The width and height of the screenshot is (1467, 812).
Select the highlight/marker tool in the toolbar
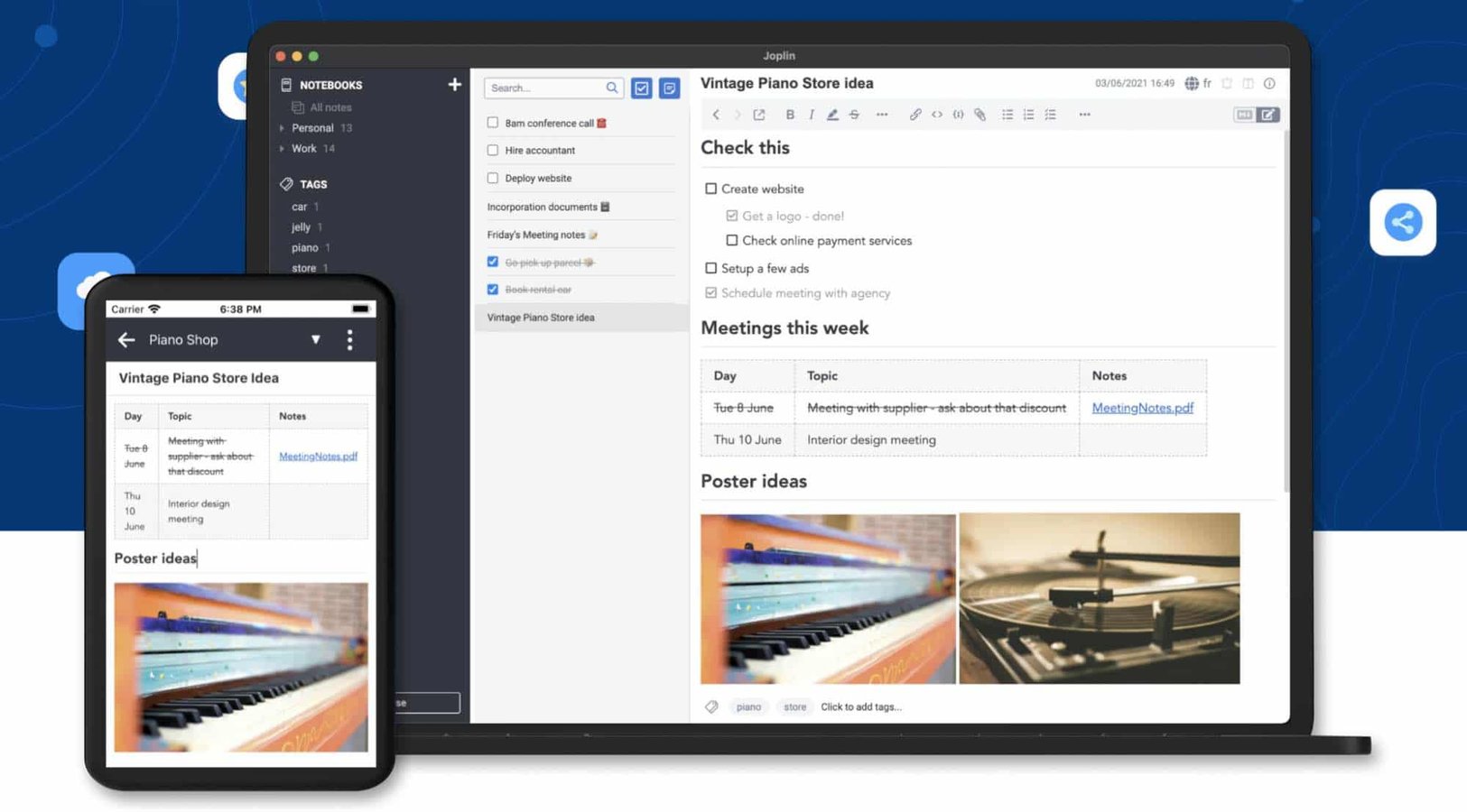tap(832, 115)
